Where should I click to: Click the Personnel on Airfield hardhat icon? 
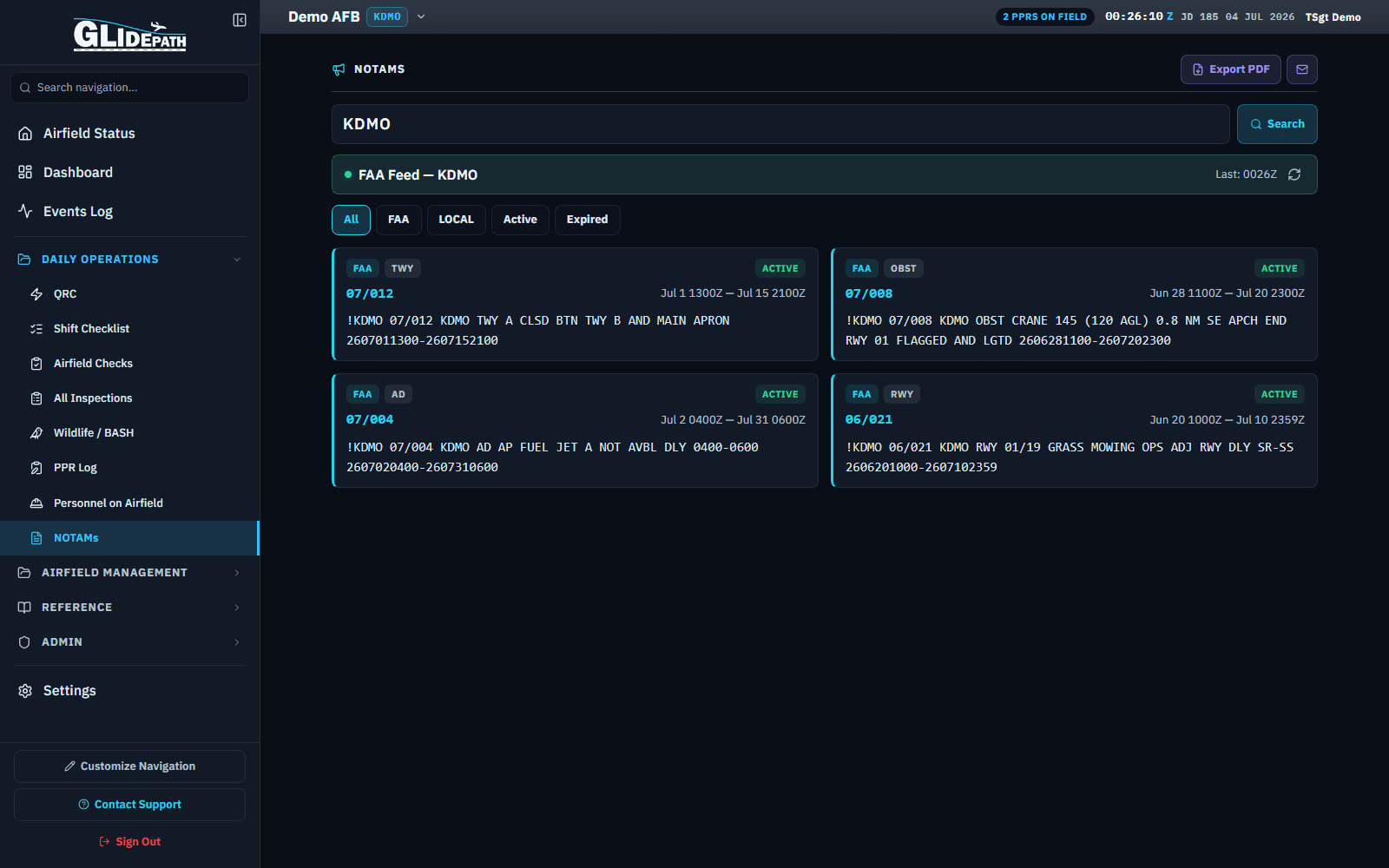coord(36,503)
